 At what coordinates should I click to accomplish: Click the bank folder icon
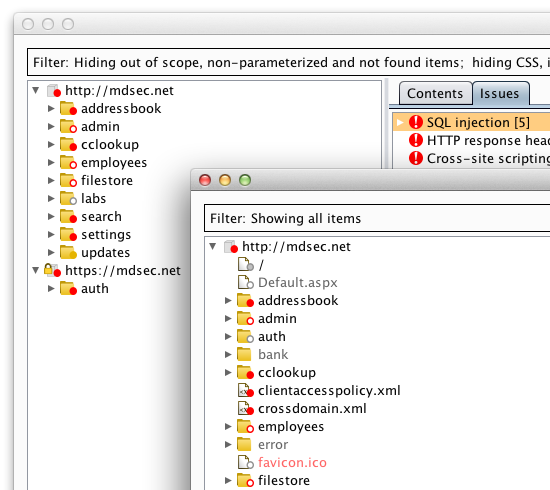[244, 354]
